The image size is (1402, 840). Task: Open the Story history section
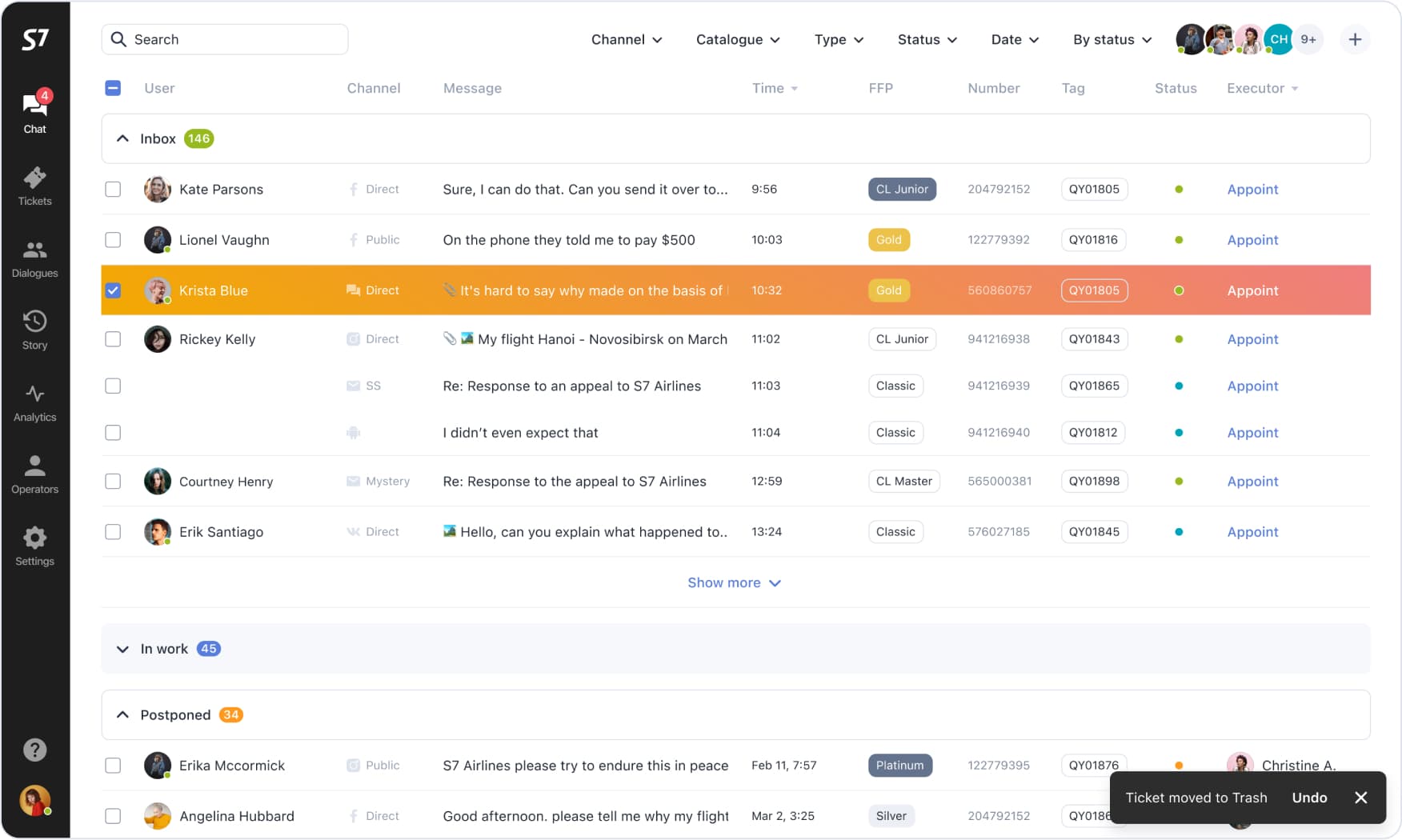pyautogui.click(x=35, y=330)
